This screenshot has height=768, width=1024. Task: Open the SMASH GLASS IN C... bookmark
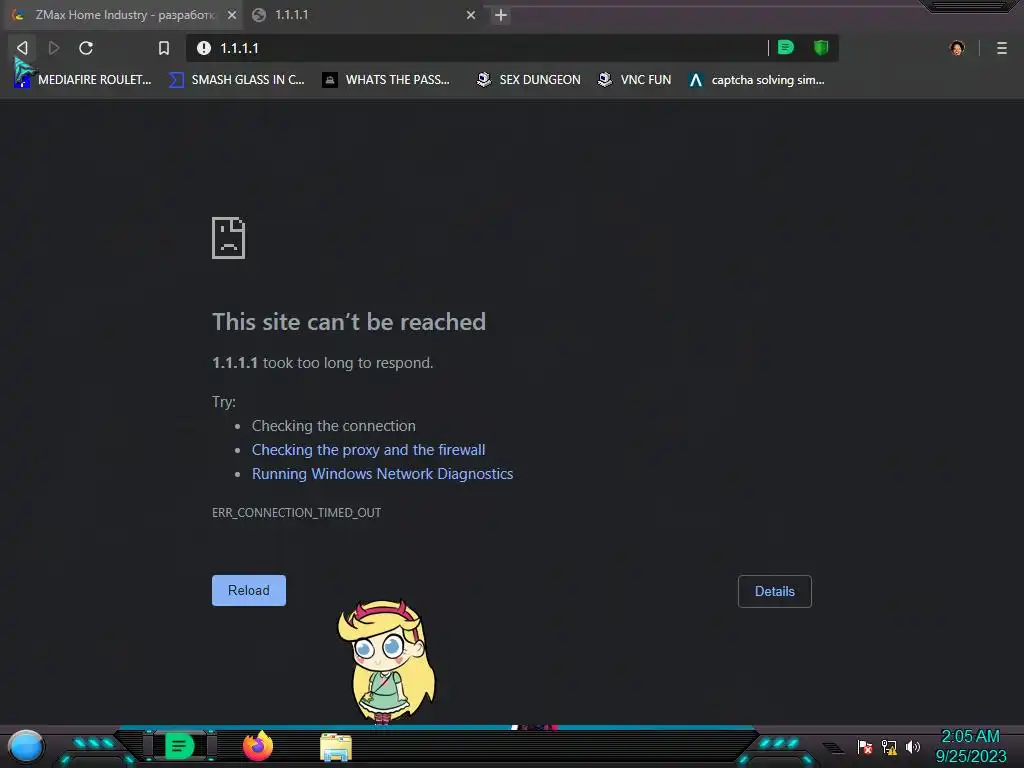(x=237, y=80)
